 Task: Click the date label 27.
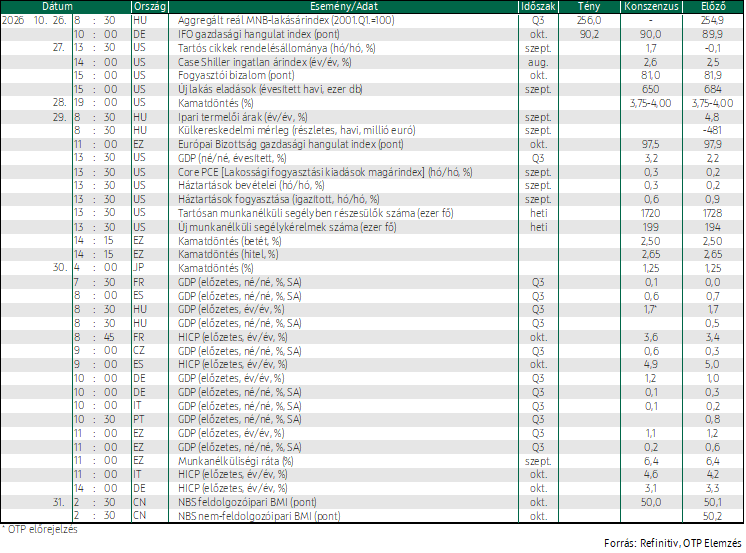(x=59, y=48)
